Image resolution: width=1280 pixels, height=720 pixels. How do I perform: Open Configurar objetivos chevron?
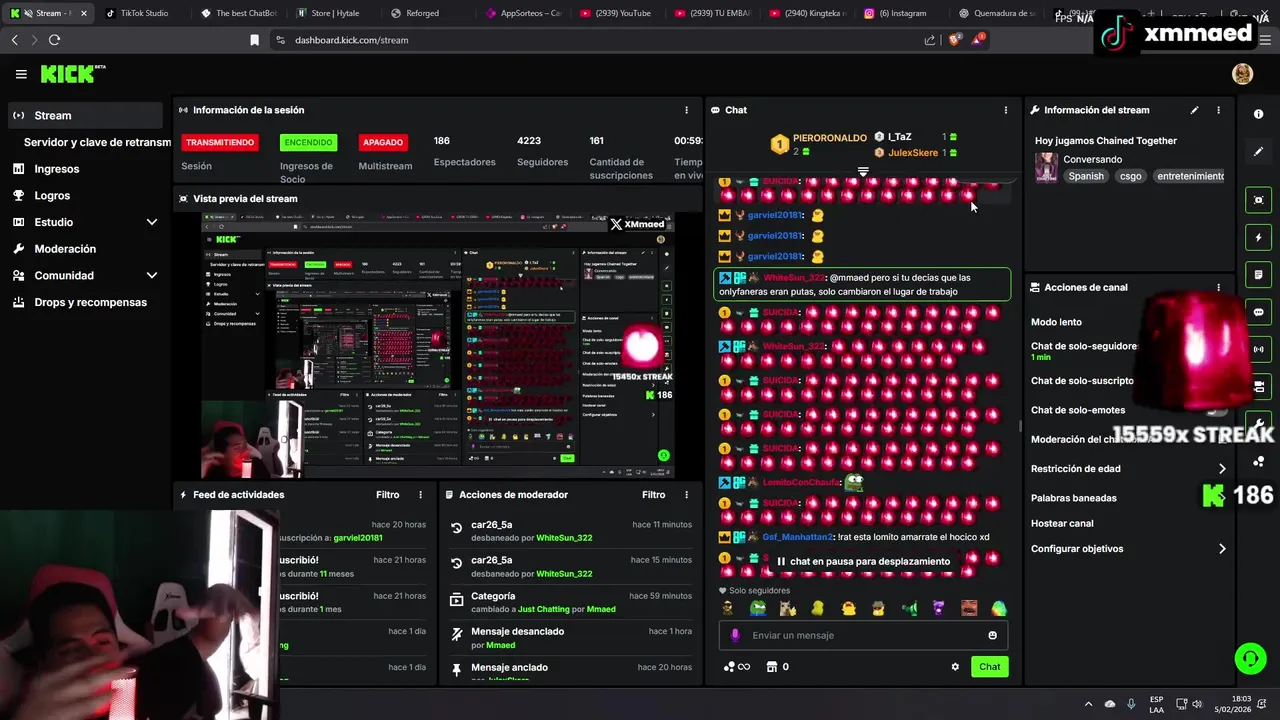(1221, 549)
